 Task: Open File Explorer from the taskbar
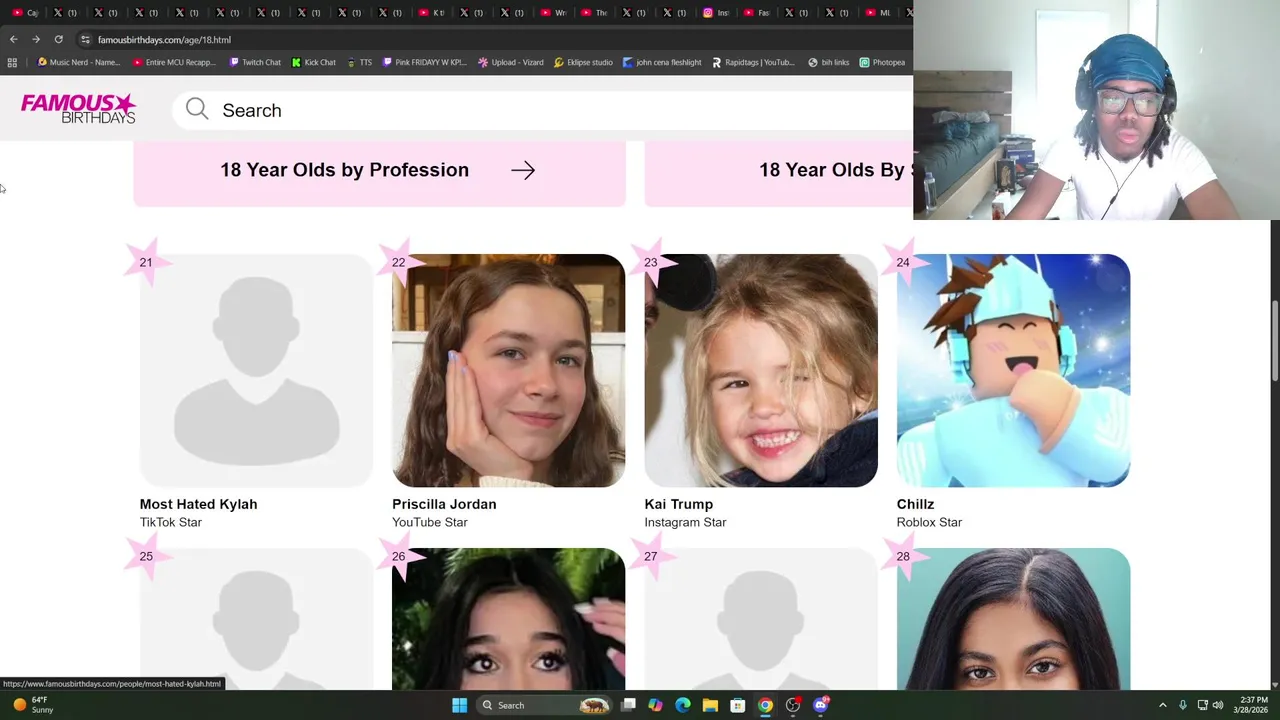(x=710, y=705)
